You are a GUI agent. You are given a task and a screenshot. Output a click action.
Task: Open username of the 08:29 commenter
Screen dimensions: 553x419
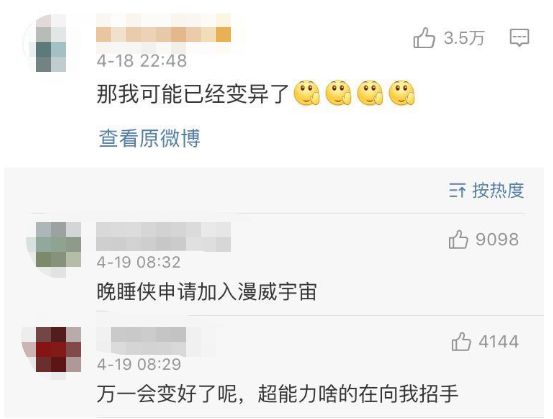click(x=148, y=339)
